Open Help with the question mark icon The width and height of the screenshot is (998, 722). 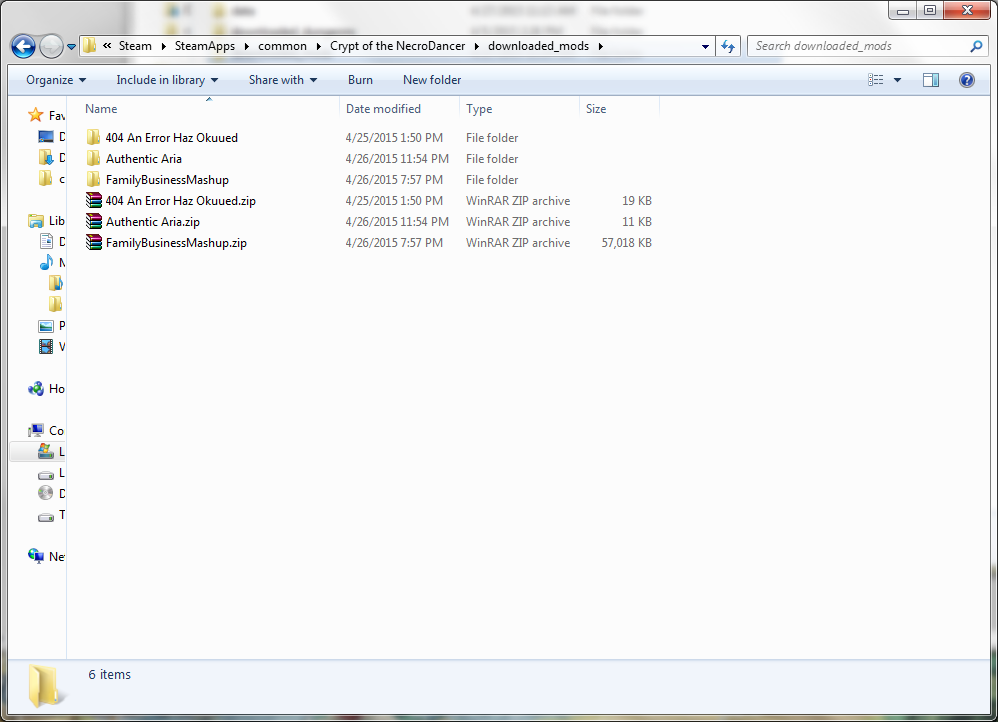pos(966,80)
